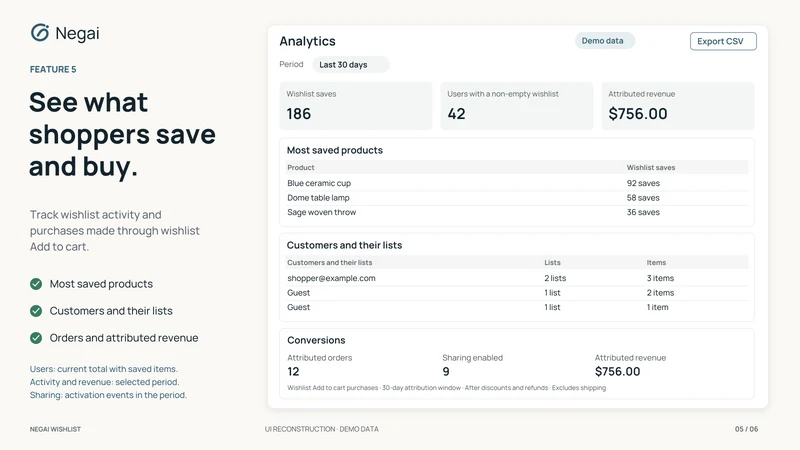Viewport: 800px width, 450px height.
Task: Click the UI RECONSTRUCTION · DEMO DATA footer
Action: click(321, 429)
